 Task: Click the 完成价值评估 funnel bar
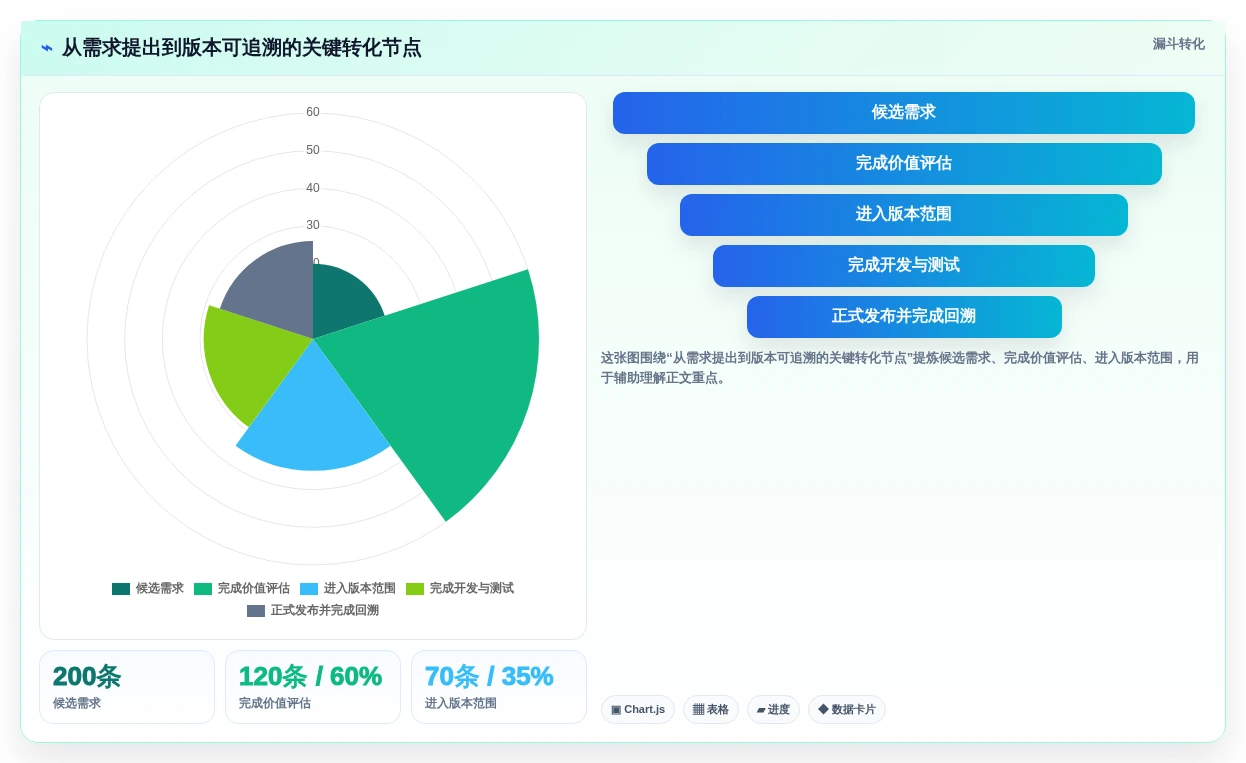pyautogui.click(x=904, y=164)
